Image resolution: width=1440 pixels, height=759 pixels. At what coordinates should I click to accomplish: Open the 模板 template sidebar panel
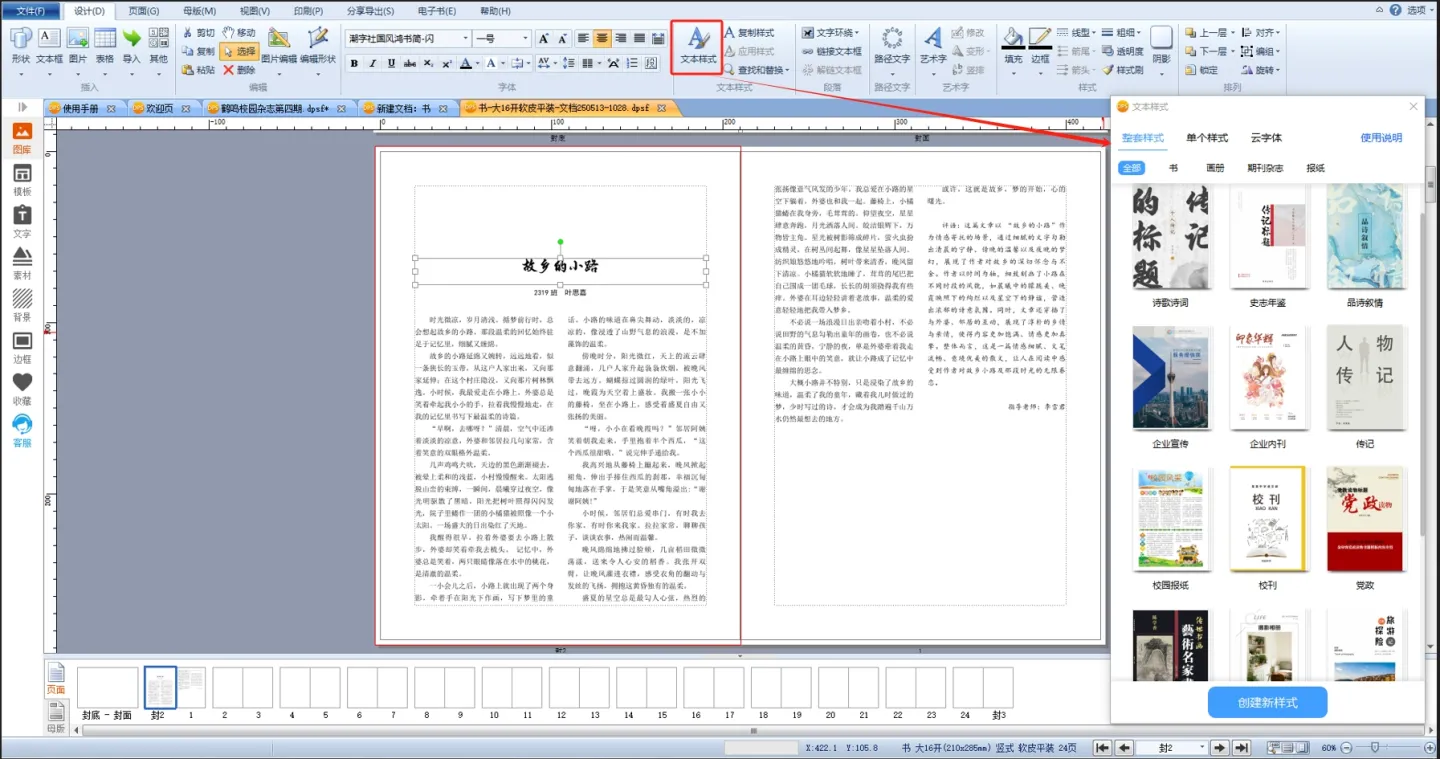[x=22, y=180]
